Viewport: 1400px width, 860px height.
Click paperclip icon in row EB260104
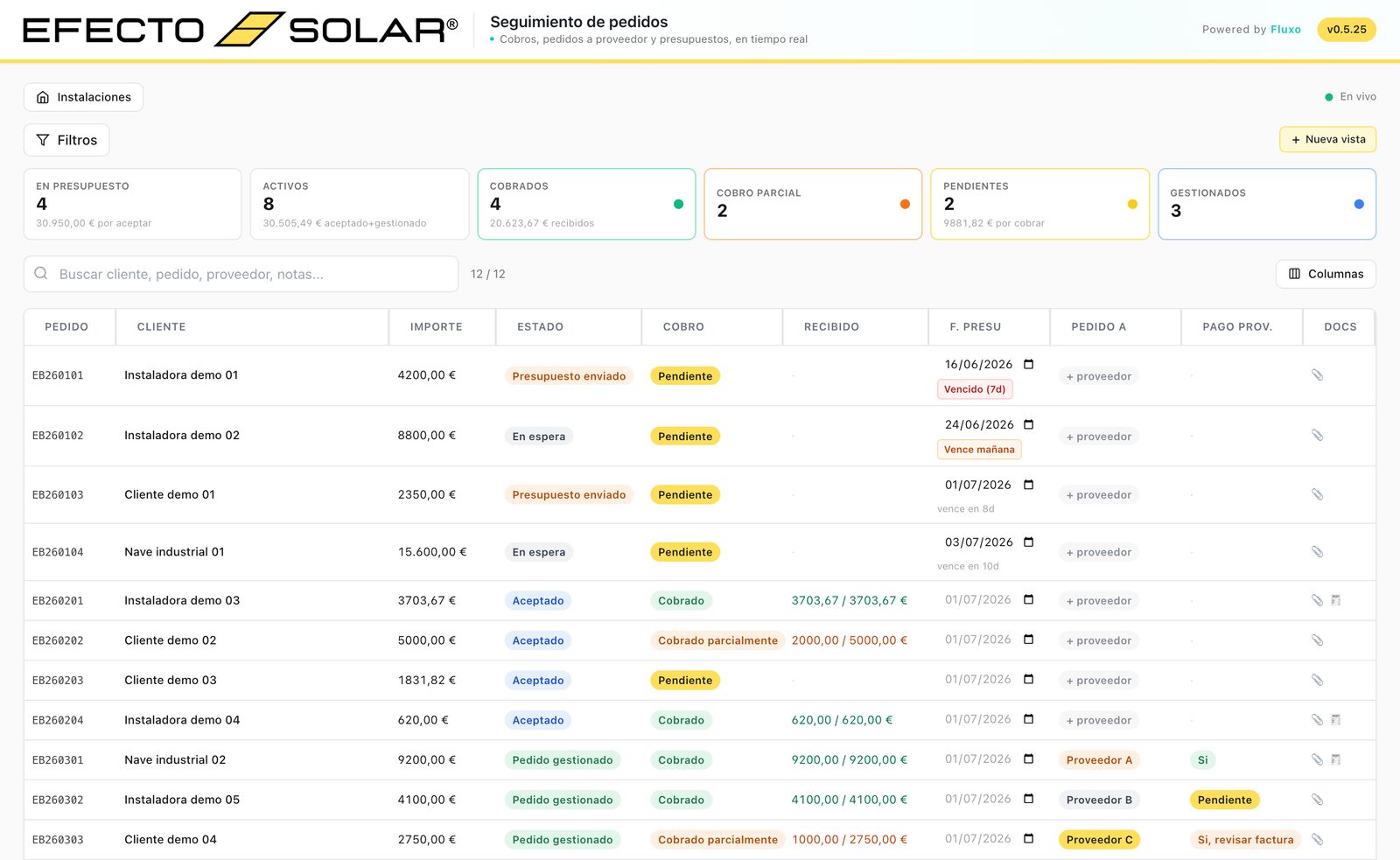tap(1317, 551)
